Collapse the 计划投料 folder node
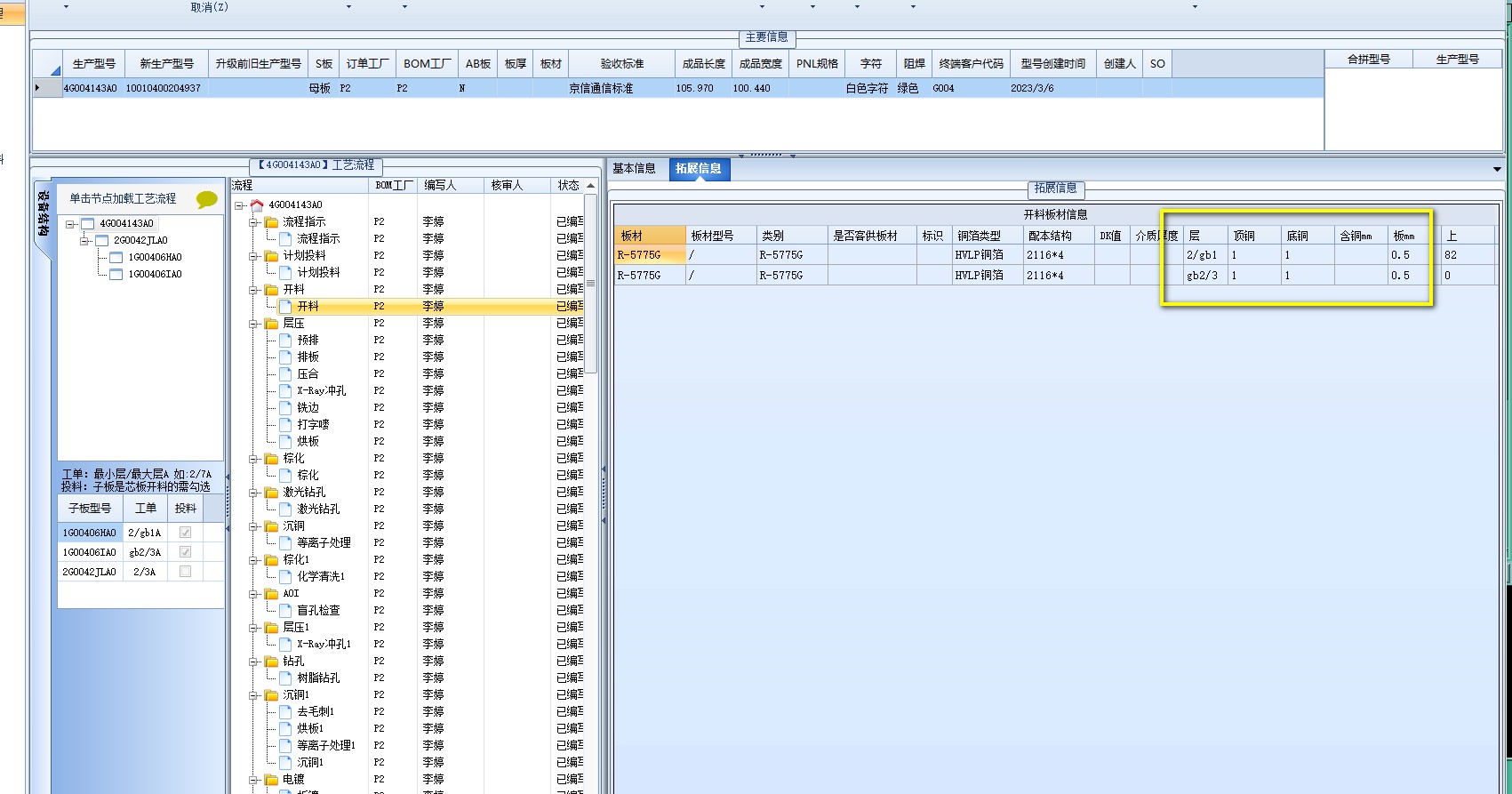This screenshot has width=1512, height=794. coord(254,256)
